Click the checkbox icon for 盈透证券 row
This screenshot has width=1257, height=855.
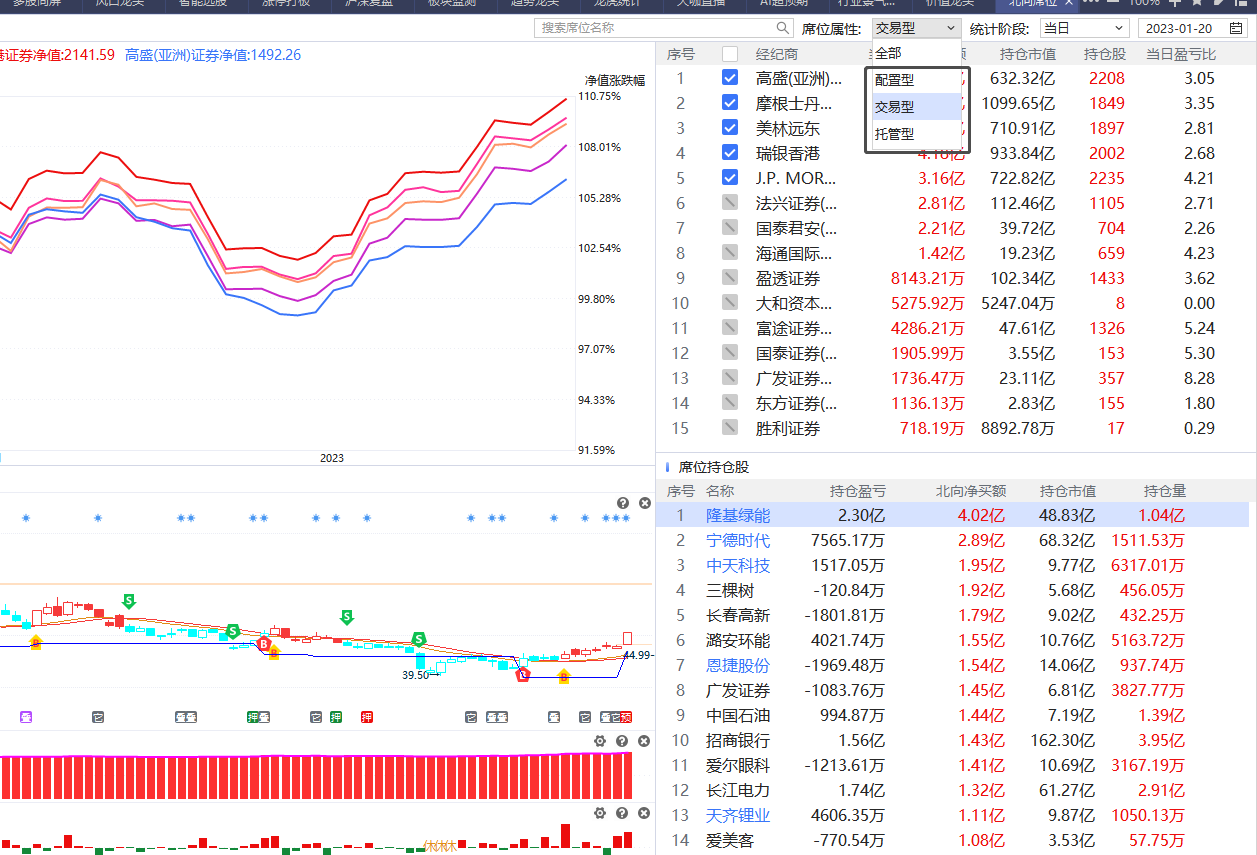coord(730,278)
